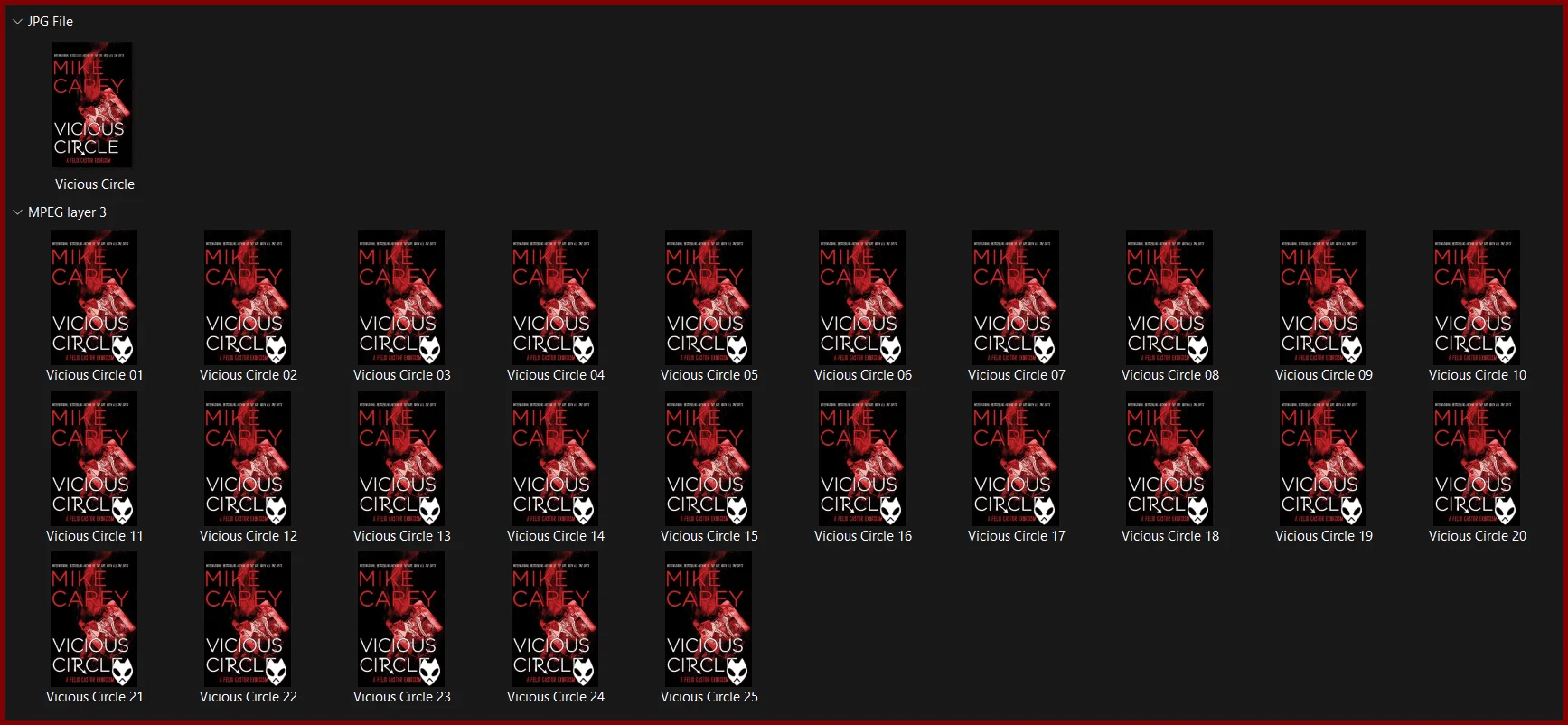1568x725 pixels.
Task: Click the 'Vicious Circle 08' file name label
Action: (x=1170, y=375)
